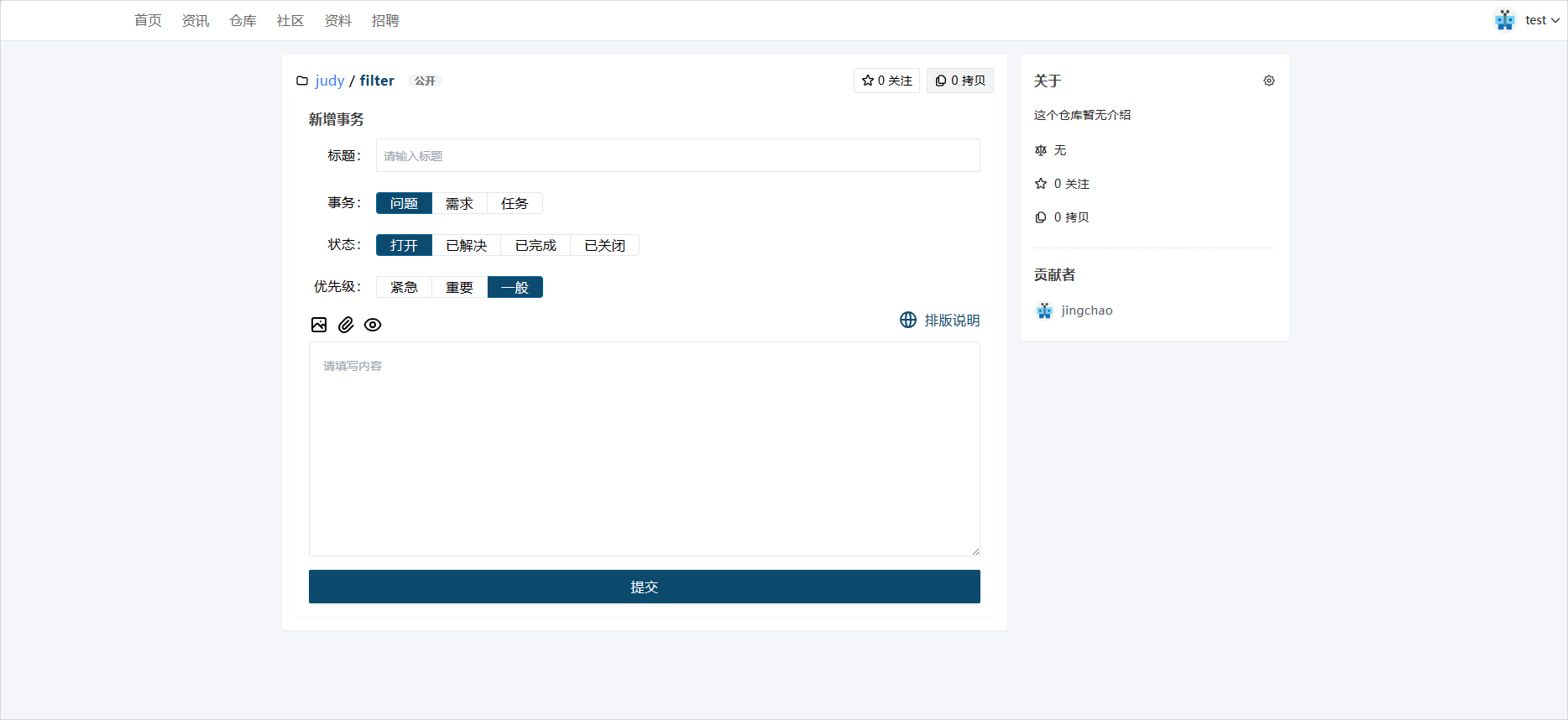This screenshot has width=1568, height=720.
Task: Click the jingchao contributor avatar
Action: pyautogui.click(x=1044, y=310)
